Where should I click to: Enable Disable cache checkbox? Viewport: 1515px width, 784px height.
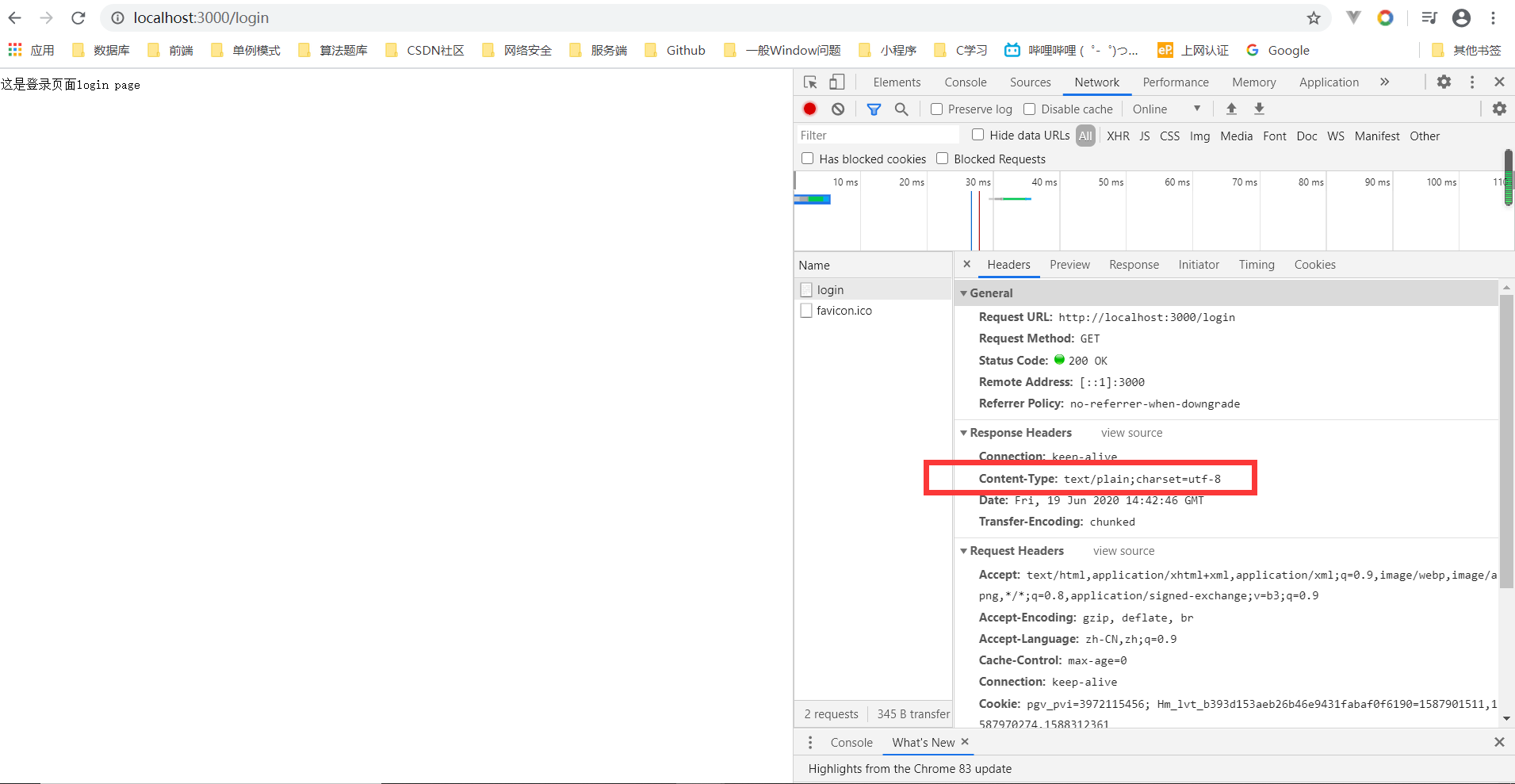(x=1029, y=109)
